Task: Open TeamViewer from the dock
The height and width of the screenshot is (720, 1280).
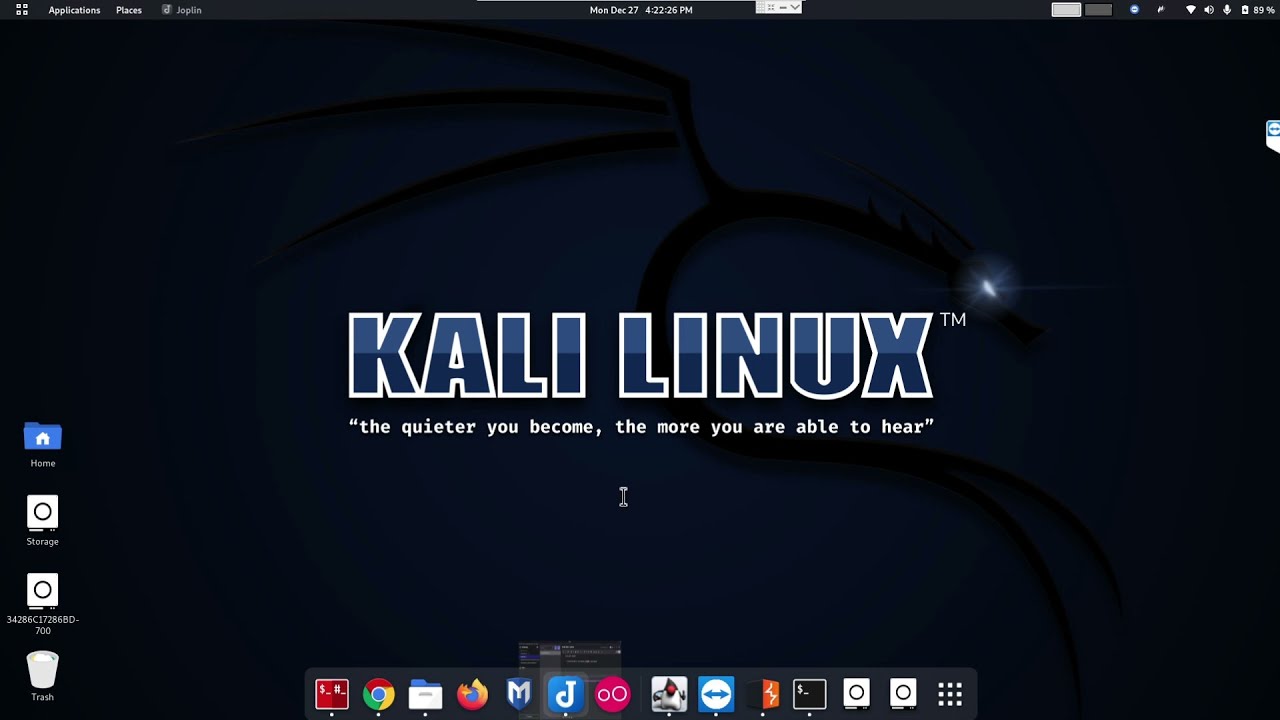Action: click(716, 694)
